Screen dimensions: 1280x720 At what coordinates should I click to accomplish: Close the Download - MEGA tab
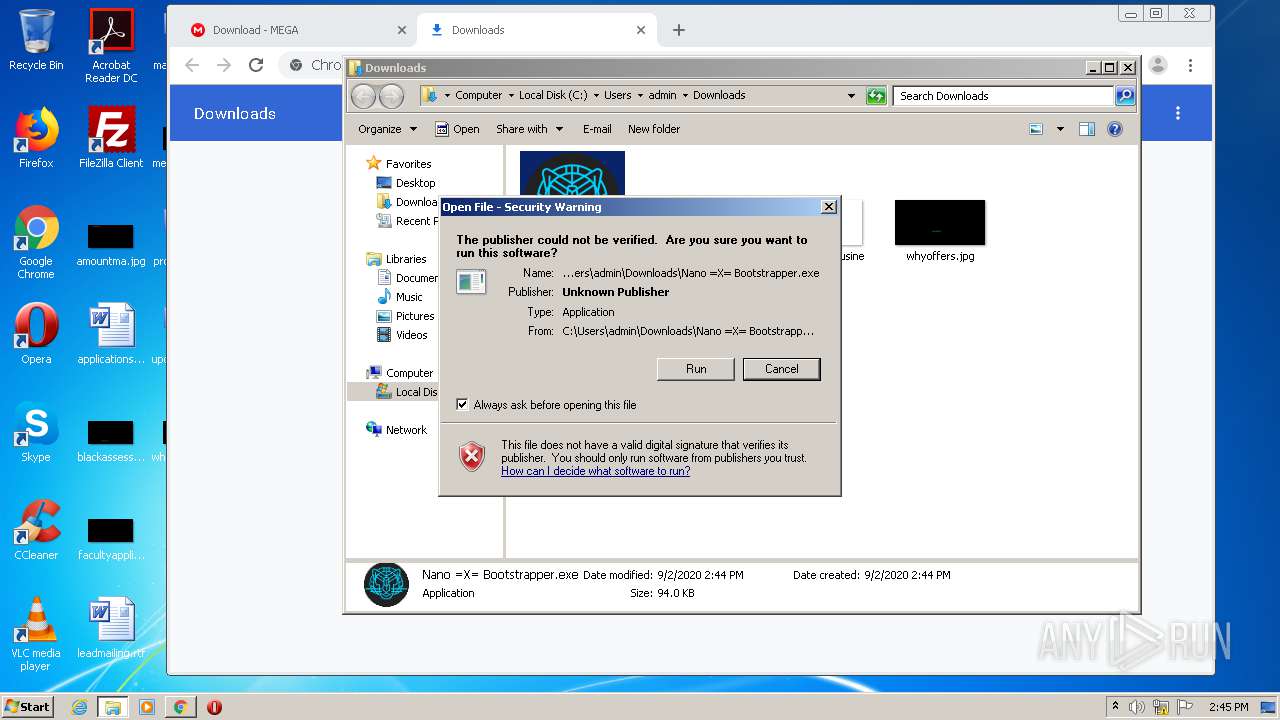click(402, 30)
